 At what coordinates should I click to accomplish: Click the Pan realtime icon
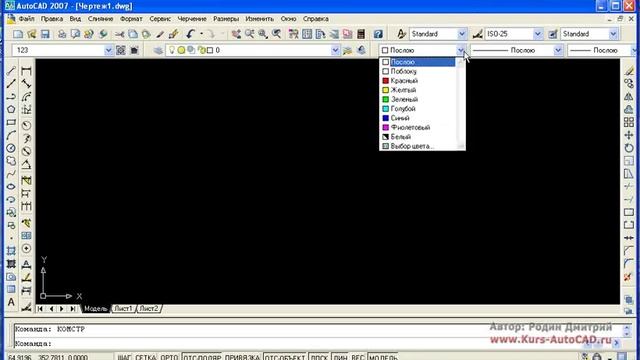click(236, 34)
